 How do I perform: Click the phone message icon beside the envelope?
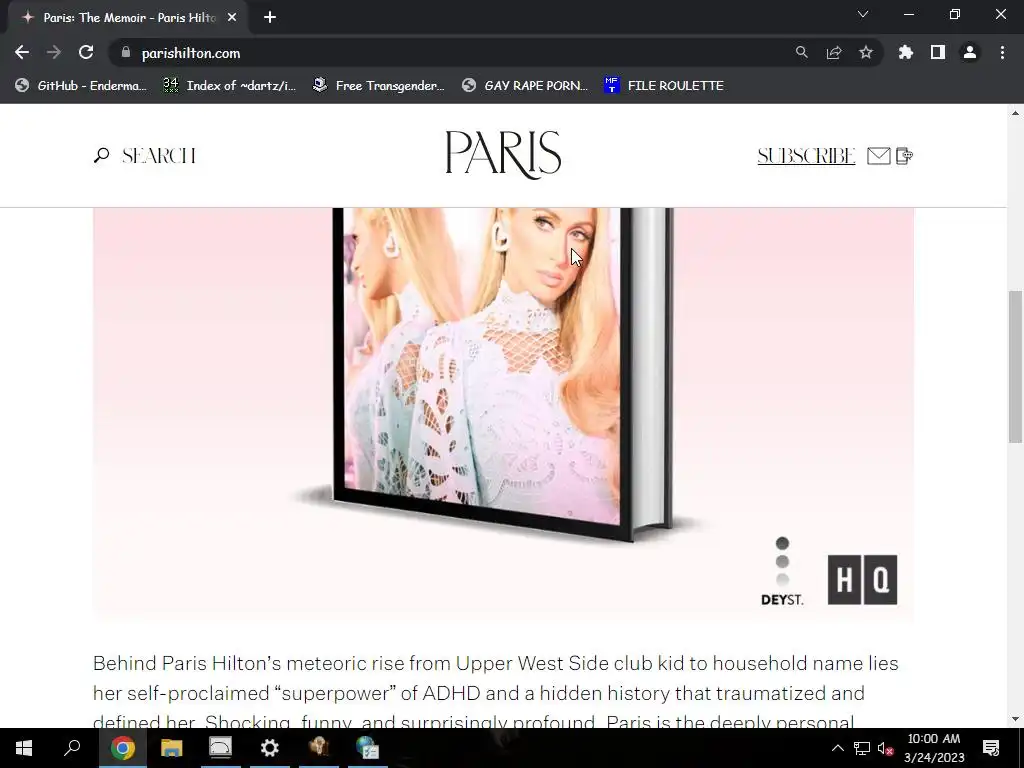(x=904, y=155)
